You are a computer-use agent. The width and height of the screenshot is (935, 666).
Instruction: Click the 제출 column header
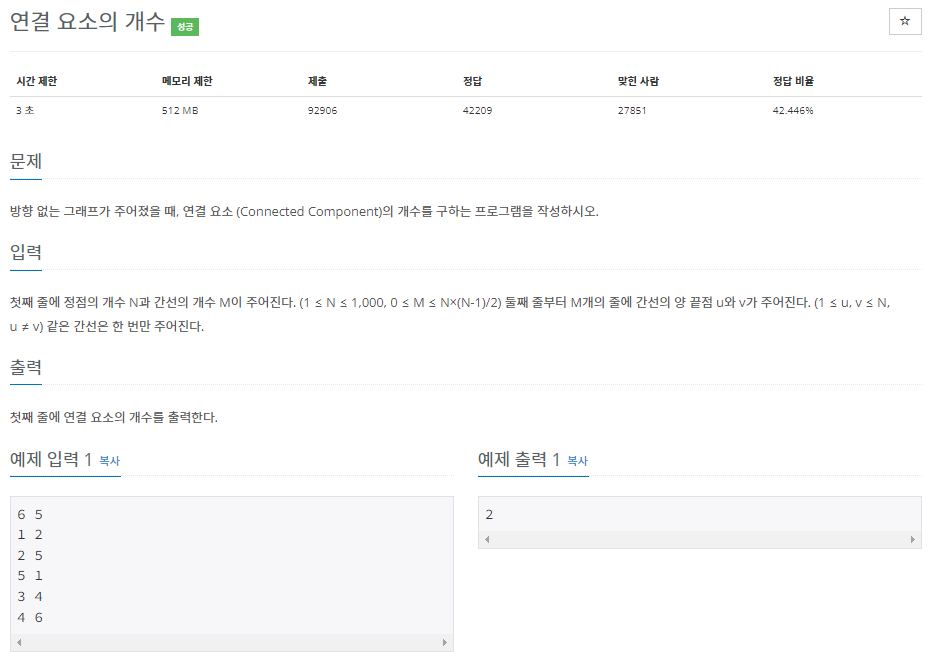point(317,81)
